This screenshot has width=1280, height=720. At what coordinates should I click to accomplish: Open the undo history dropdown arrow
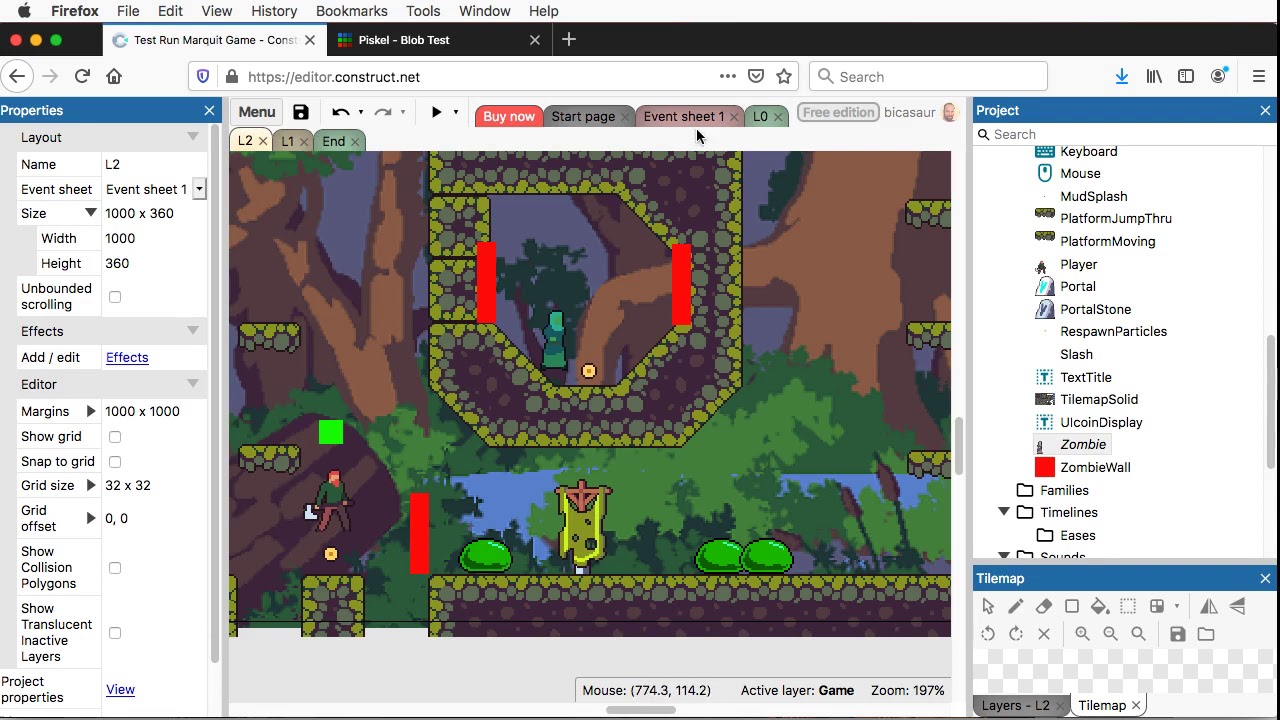pyautogui.click(x=360, y=112)
